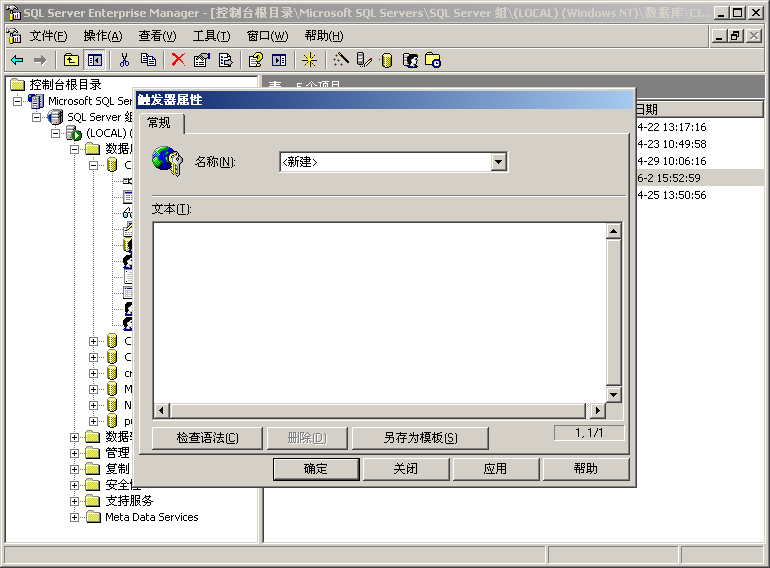Viewport: 770px width, 568px height.
Task: Open the 文件(F) menu
Action: [48, 36]
